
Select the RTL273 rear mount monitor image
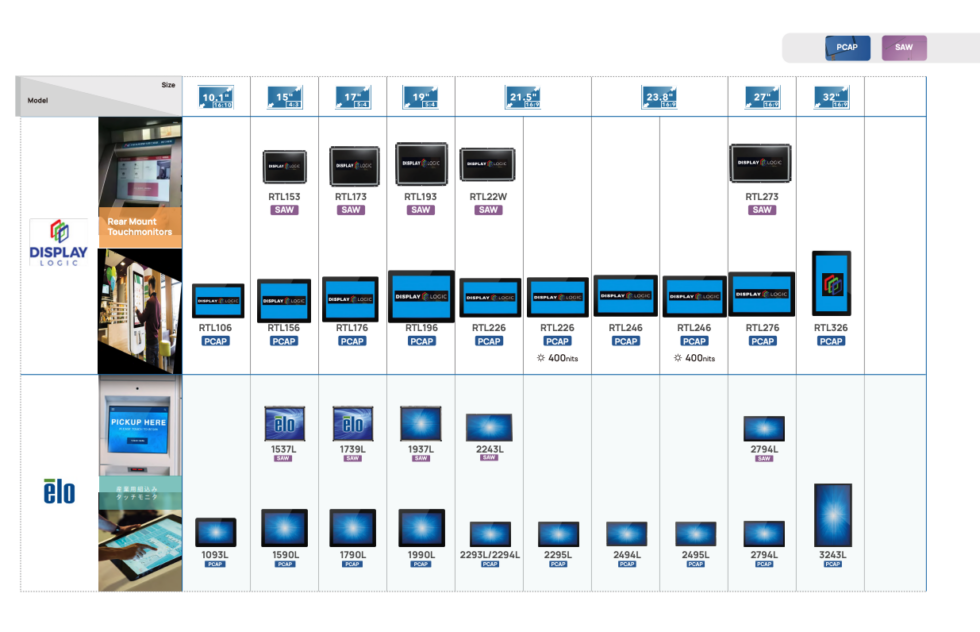coord(763,162)
